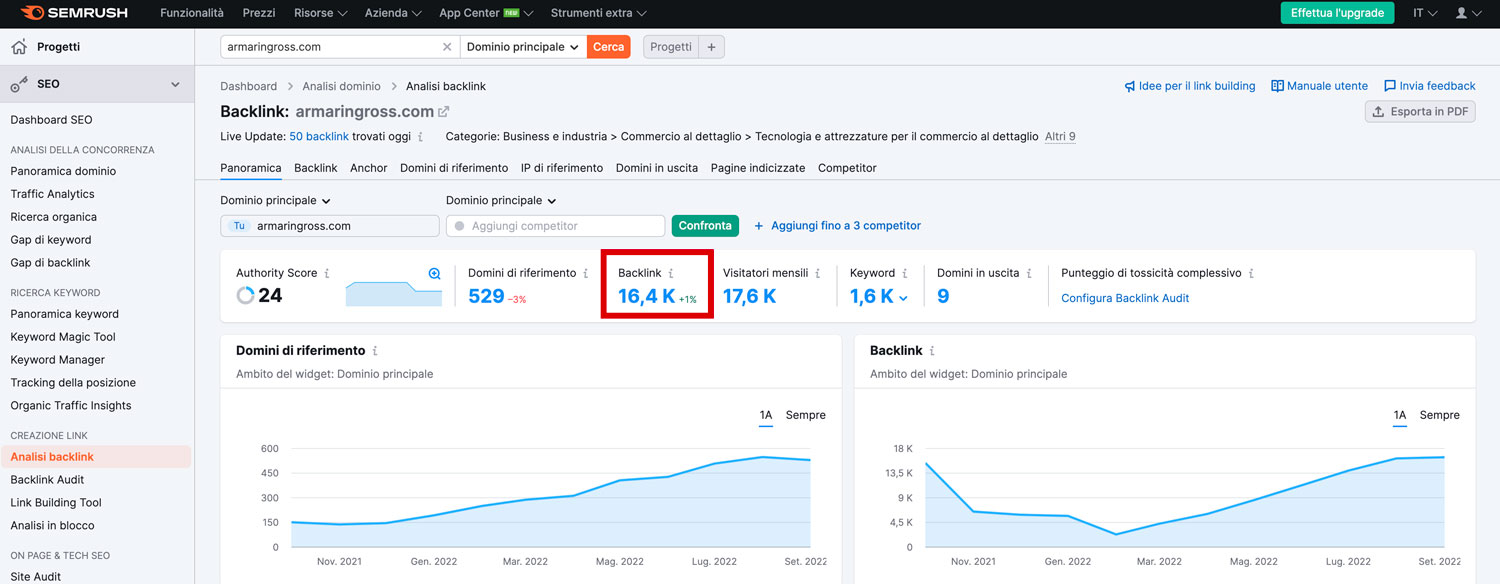Screen dimensions: 1500x584
Task: Expand the App Center menu
Action: point(486,13)
